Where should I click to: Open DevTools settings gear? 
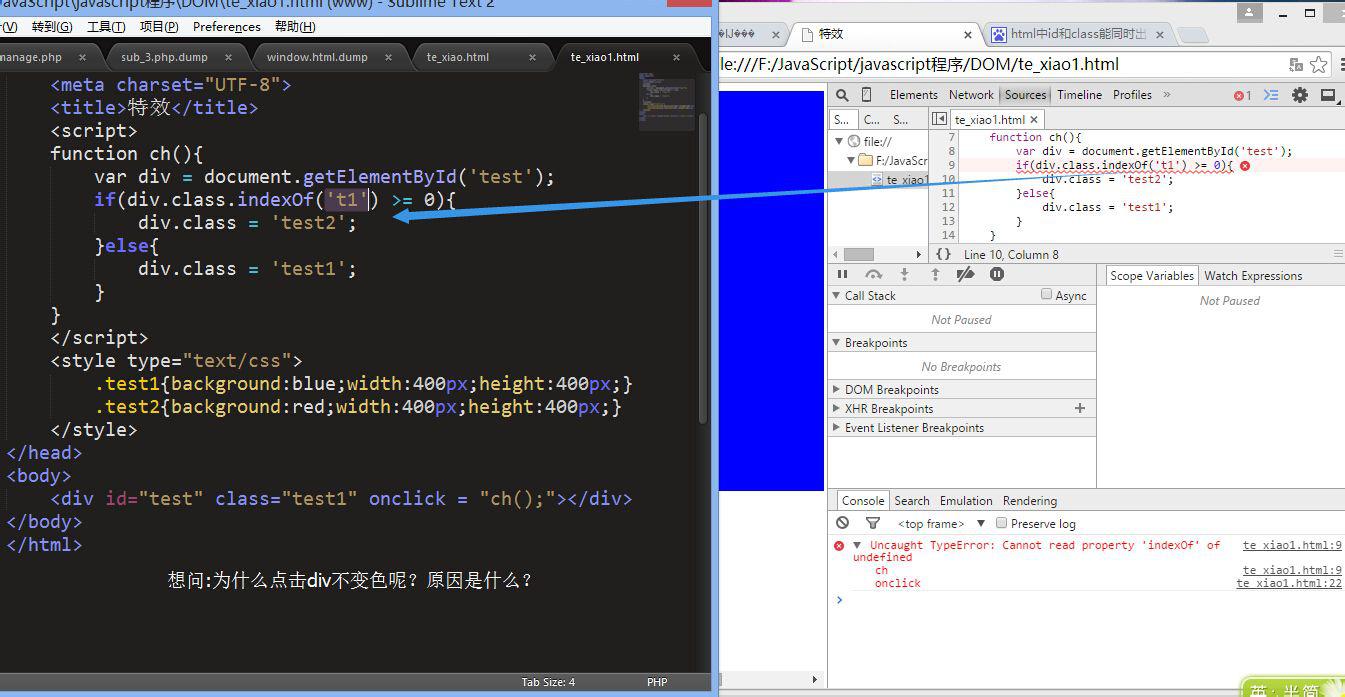[x=1300, y=95]
